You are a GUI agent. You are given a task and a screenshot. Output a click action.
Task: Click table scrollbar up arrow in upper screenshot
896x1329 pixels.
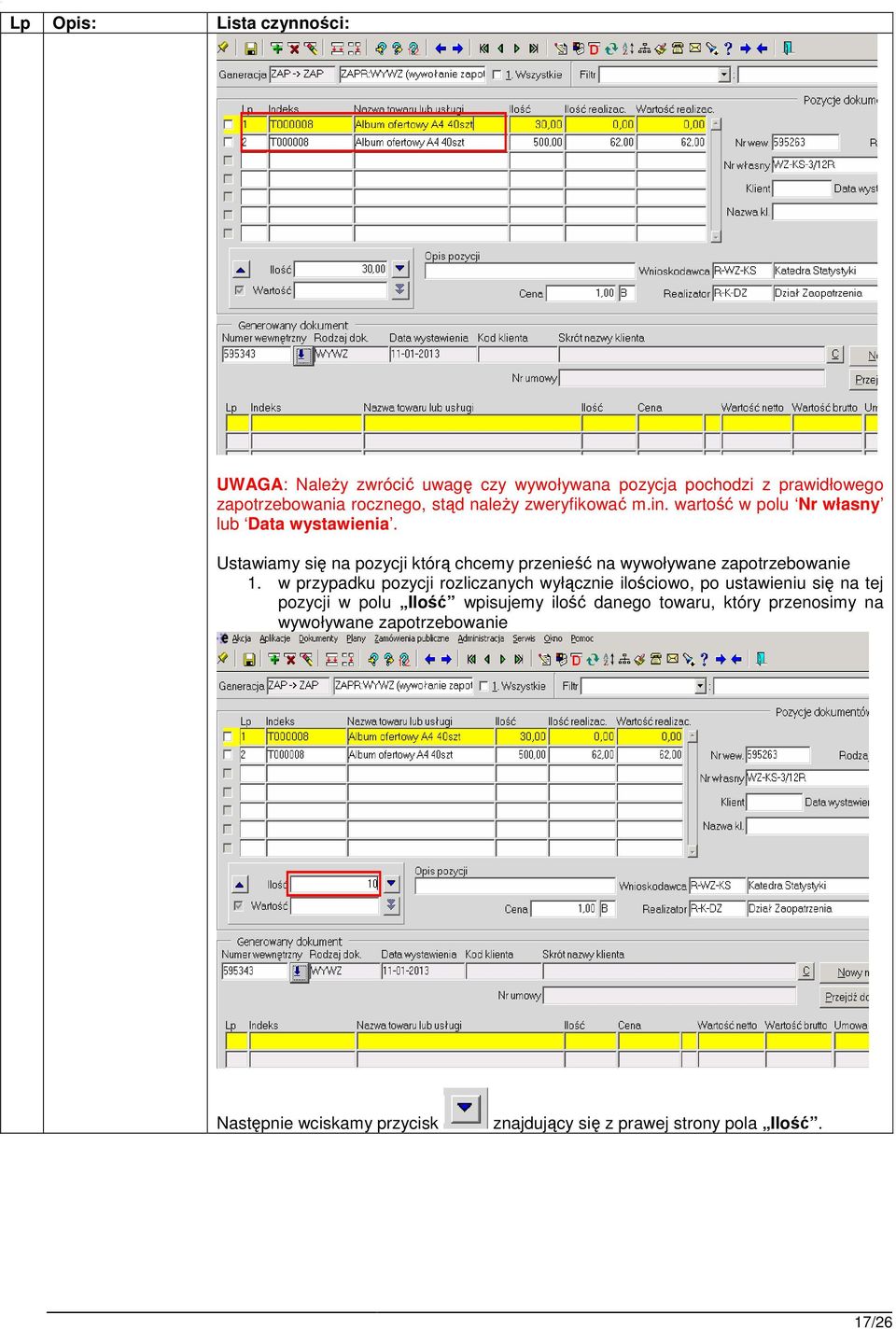tap(716, 124)
